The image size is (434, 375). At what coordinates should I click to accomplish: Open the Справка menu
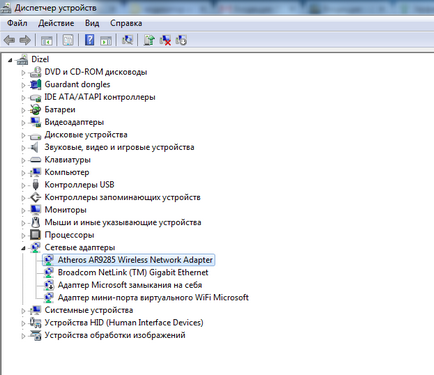click(x=126, y=23)
